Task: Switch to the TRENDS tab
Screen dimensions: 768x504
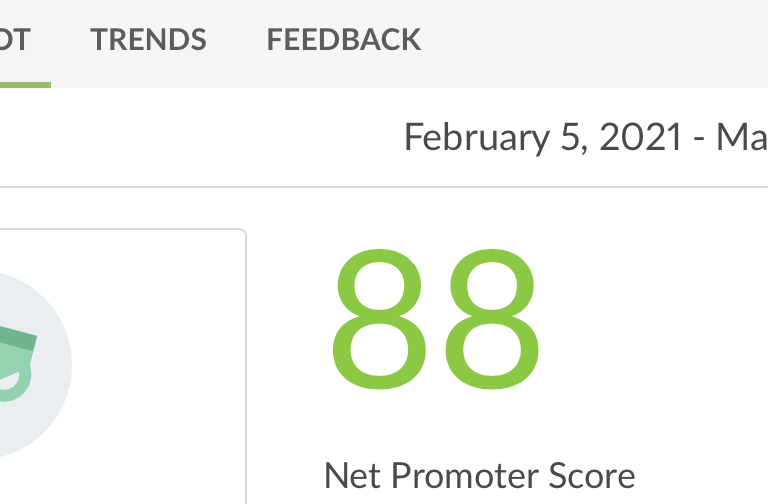Action: pyautogui.click(x=148, y=40)
